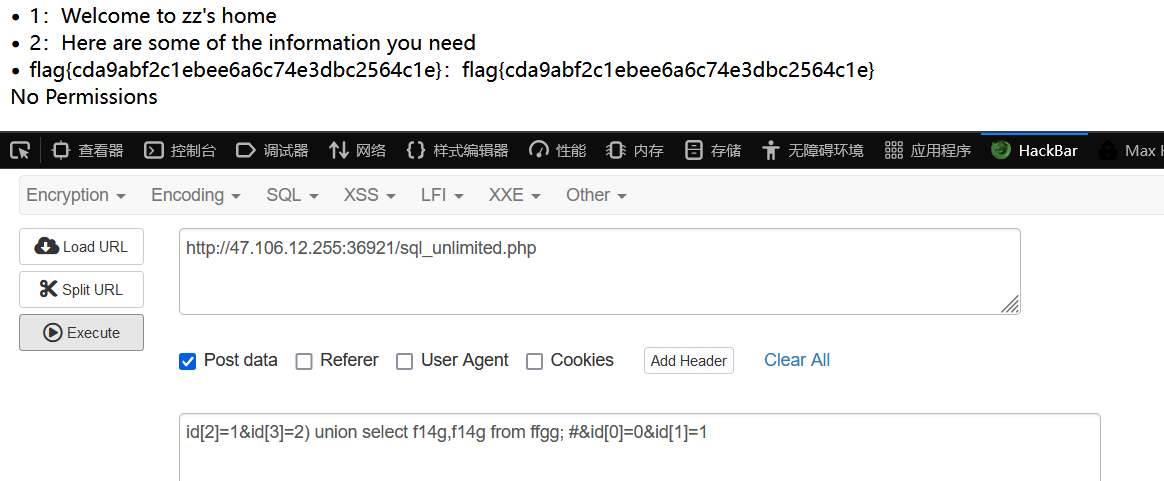Image resolution: width=1164 pixels, height=481 pixels.
Task: Open the Debugger (调试器) panel
Action: click(x=272, y=151)
